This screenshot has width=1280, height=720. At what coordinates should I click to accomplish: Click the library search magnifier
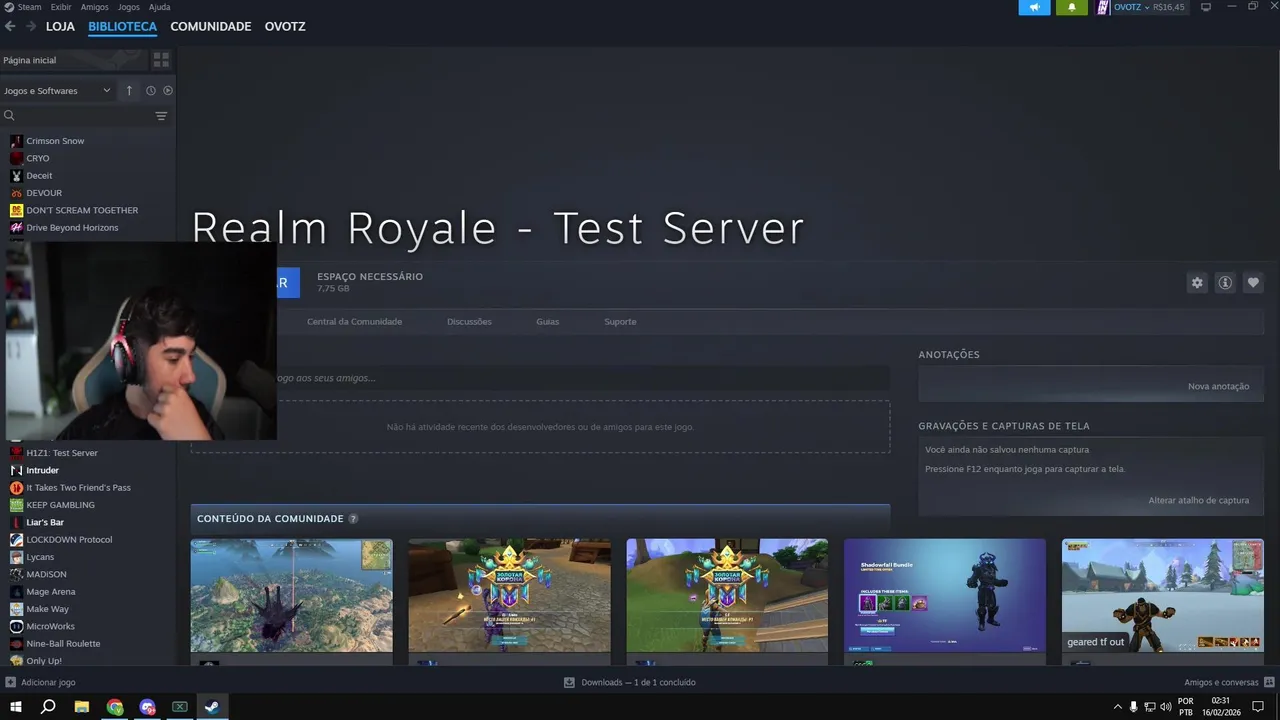click(9, 116)
